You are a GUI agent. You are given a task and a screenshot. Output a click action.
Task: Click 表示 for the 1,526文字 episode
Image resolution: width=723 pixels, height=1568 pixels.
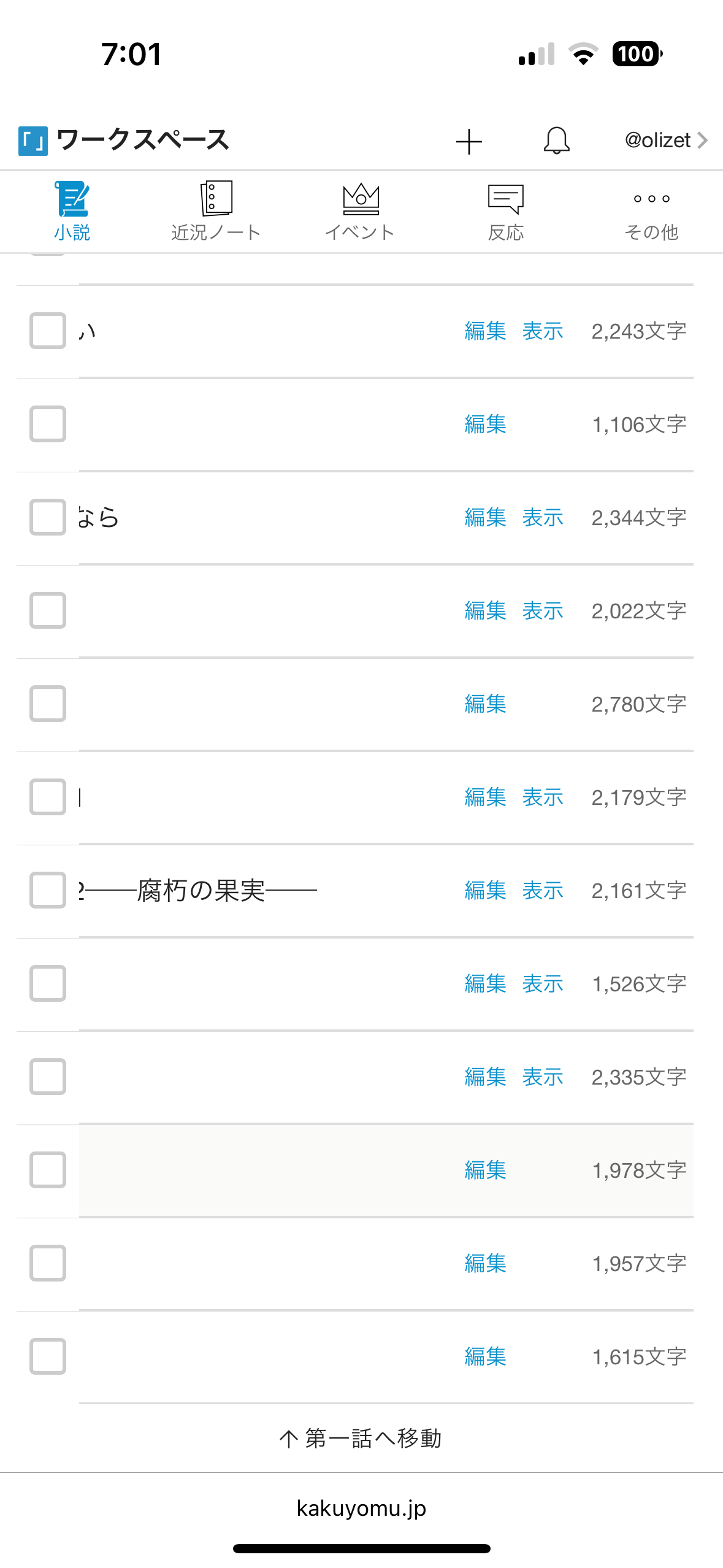543,983
